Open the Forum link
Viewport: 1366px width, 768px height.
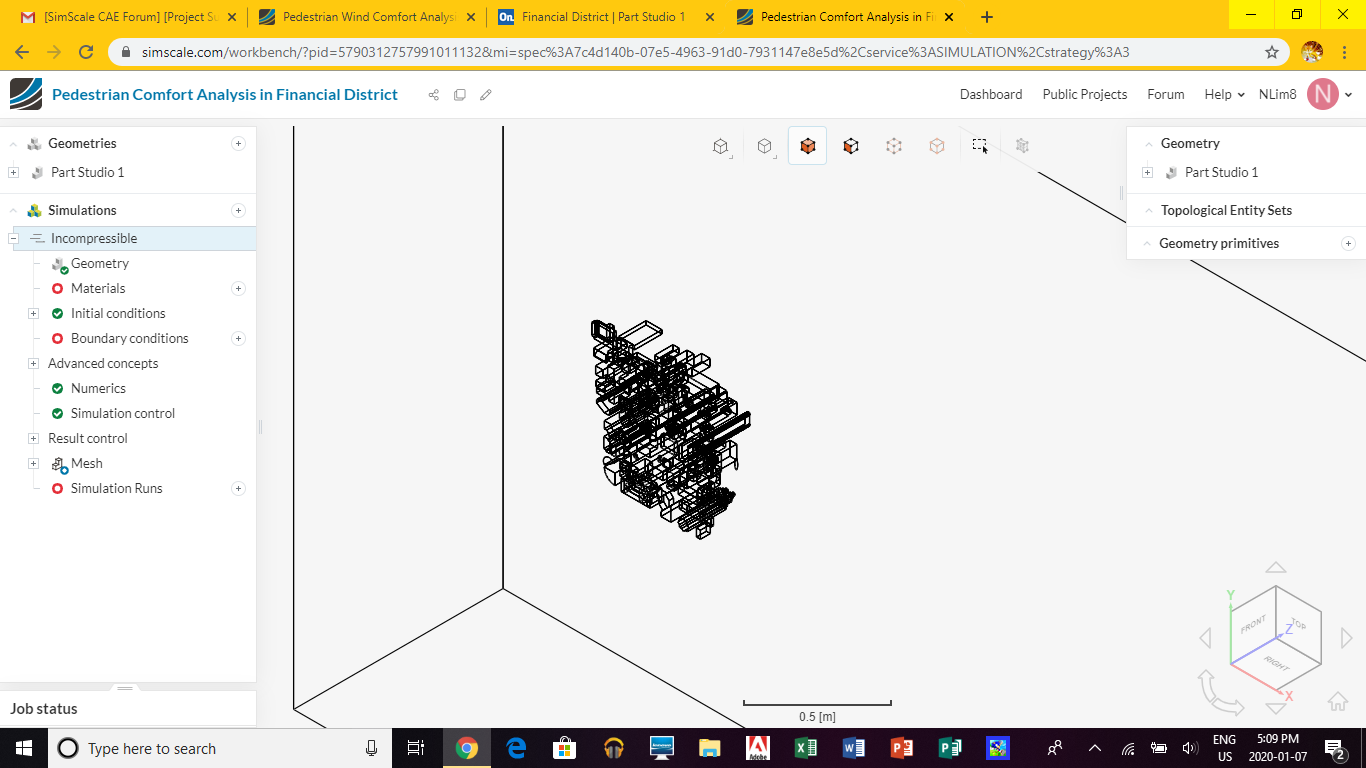[1166, 94]
